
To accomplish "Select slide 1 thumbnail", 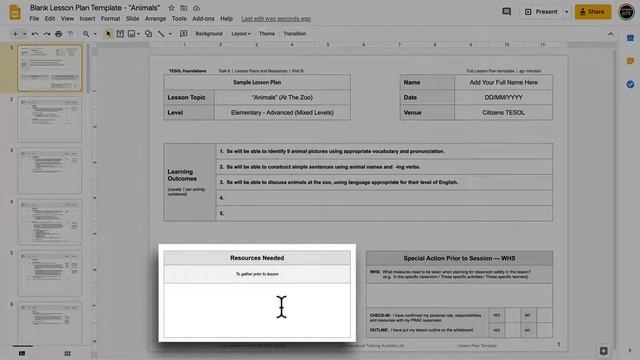I will 50,68.
